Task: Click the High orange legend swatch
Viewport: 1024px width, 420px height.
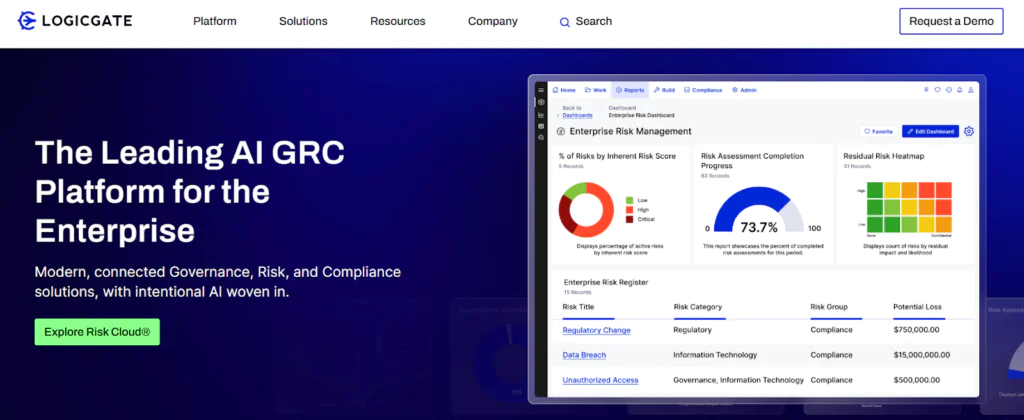Action: tap(630, 210)
